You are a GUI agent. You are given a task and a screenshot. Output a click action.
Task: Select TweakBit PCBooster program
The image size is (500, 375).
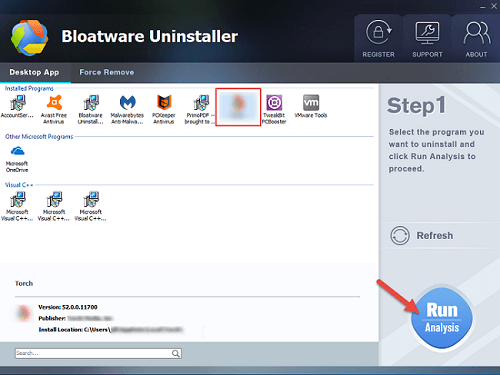pos(274,109)
